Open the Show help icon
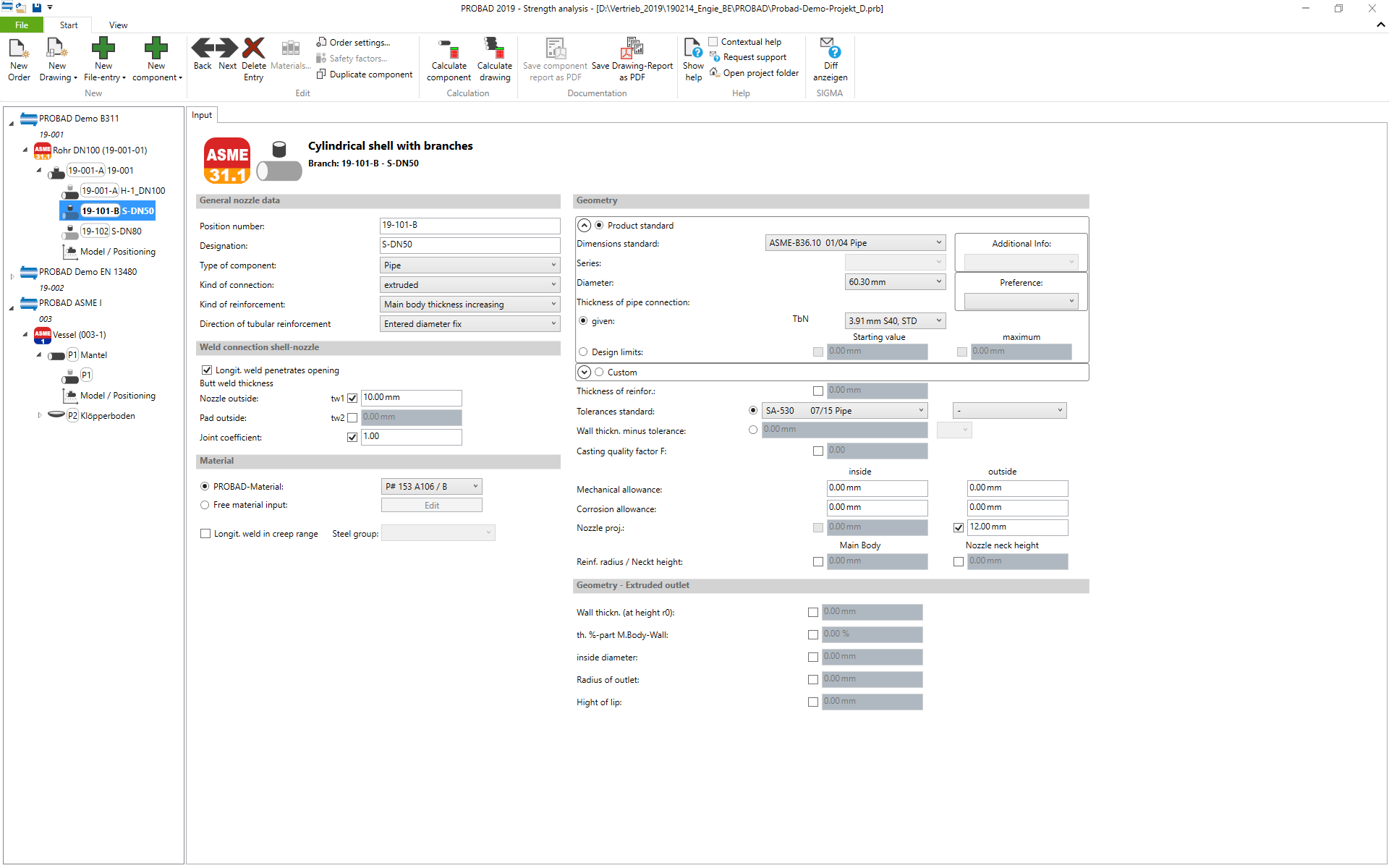The width and height of the screenshot is (1389, 868). (692, 49)
